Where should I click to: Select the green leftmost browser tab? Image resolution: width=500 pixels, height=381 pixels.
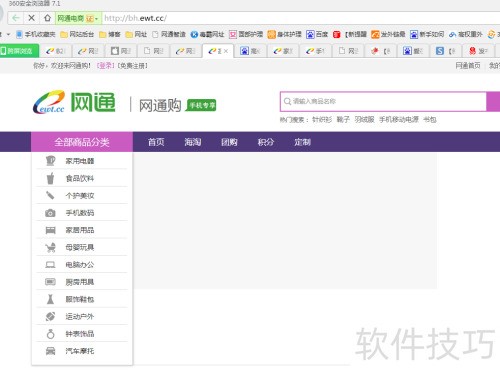[19, 51]
